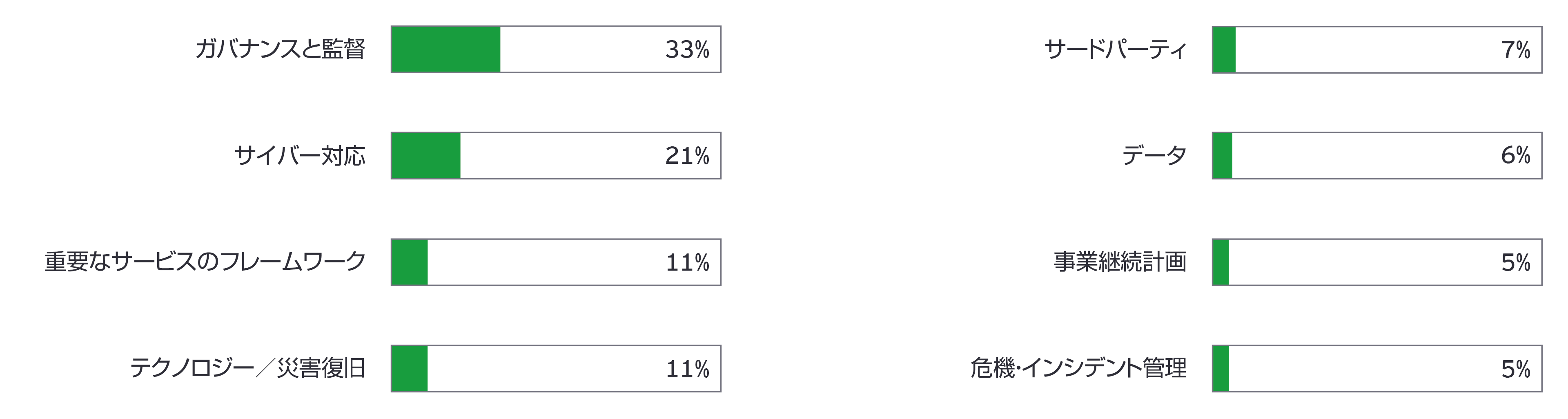
Task: Select the データ label
Action: click(1154, 156)
